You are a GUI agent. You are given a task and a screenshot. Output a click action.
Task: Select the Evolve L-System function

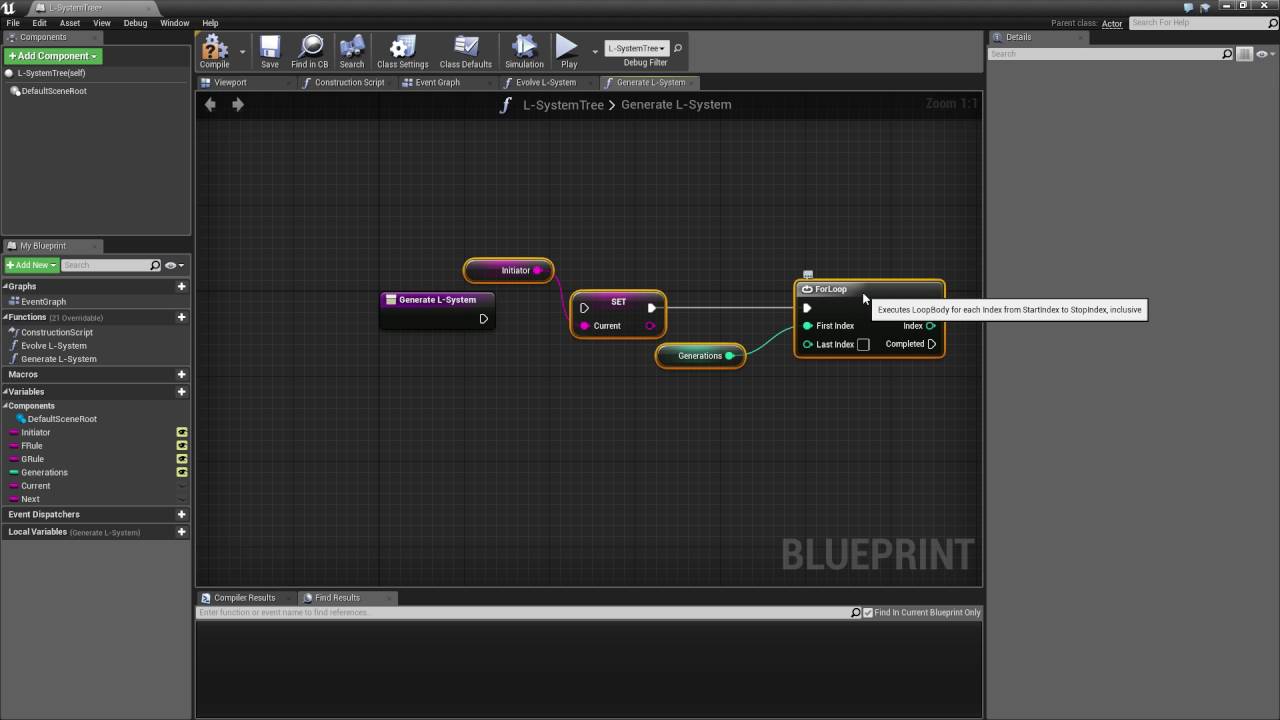pos(54,345)
